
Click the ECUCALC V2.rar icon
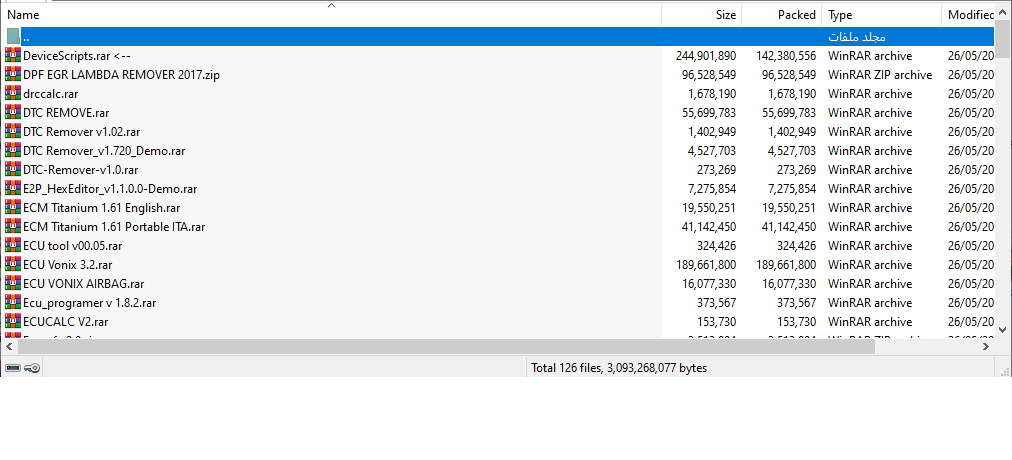pos(13,322)
